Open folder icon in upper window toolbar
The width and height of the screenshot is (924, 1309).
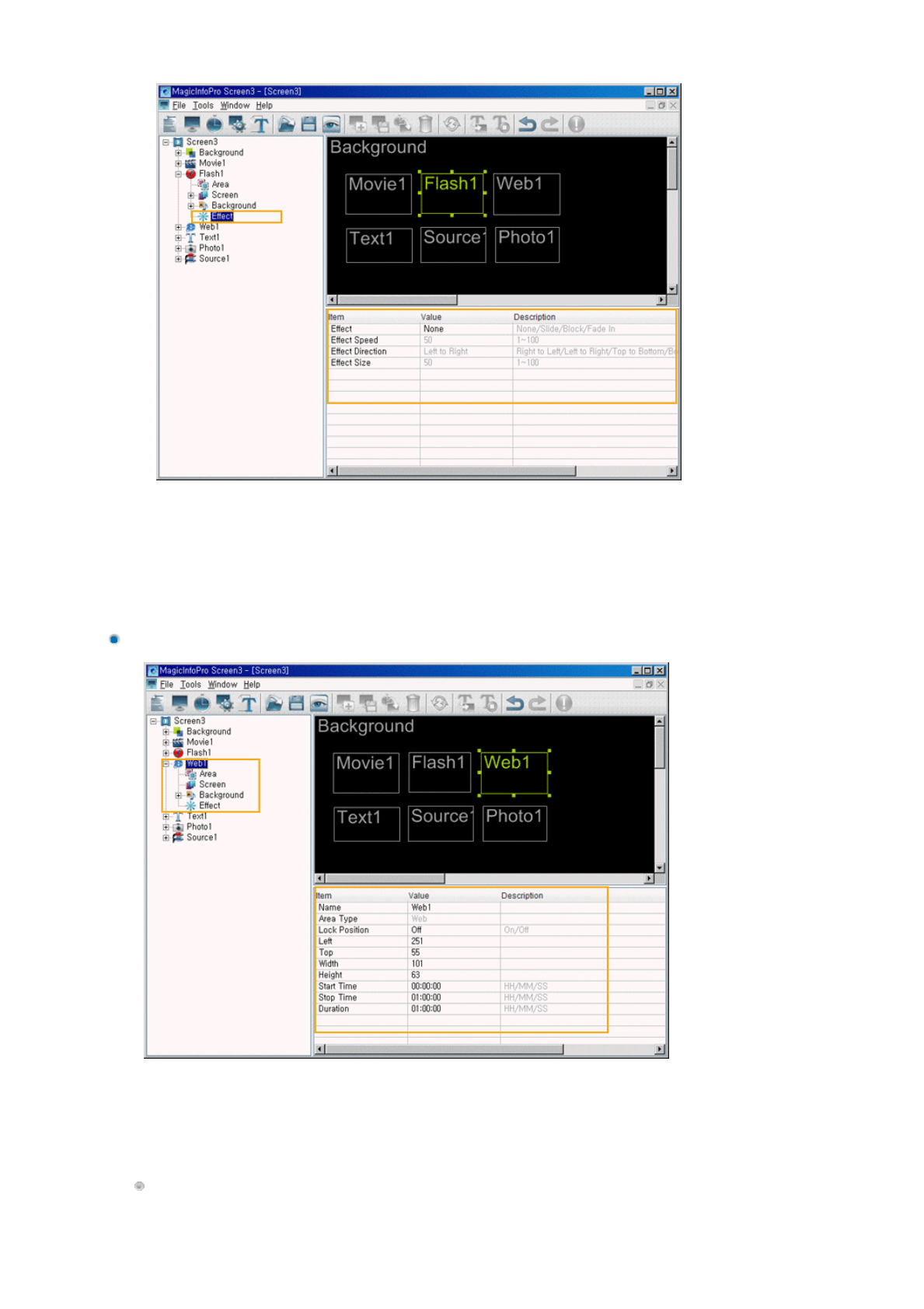[x=286, y=124]
